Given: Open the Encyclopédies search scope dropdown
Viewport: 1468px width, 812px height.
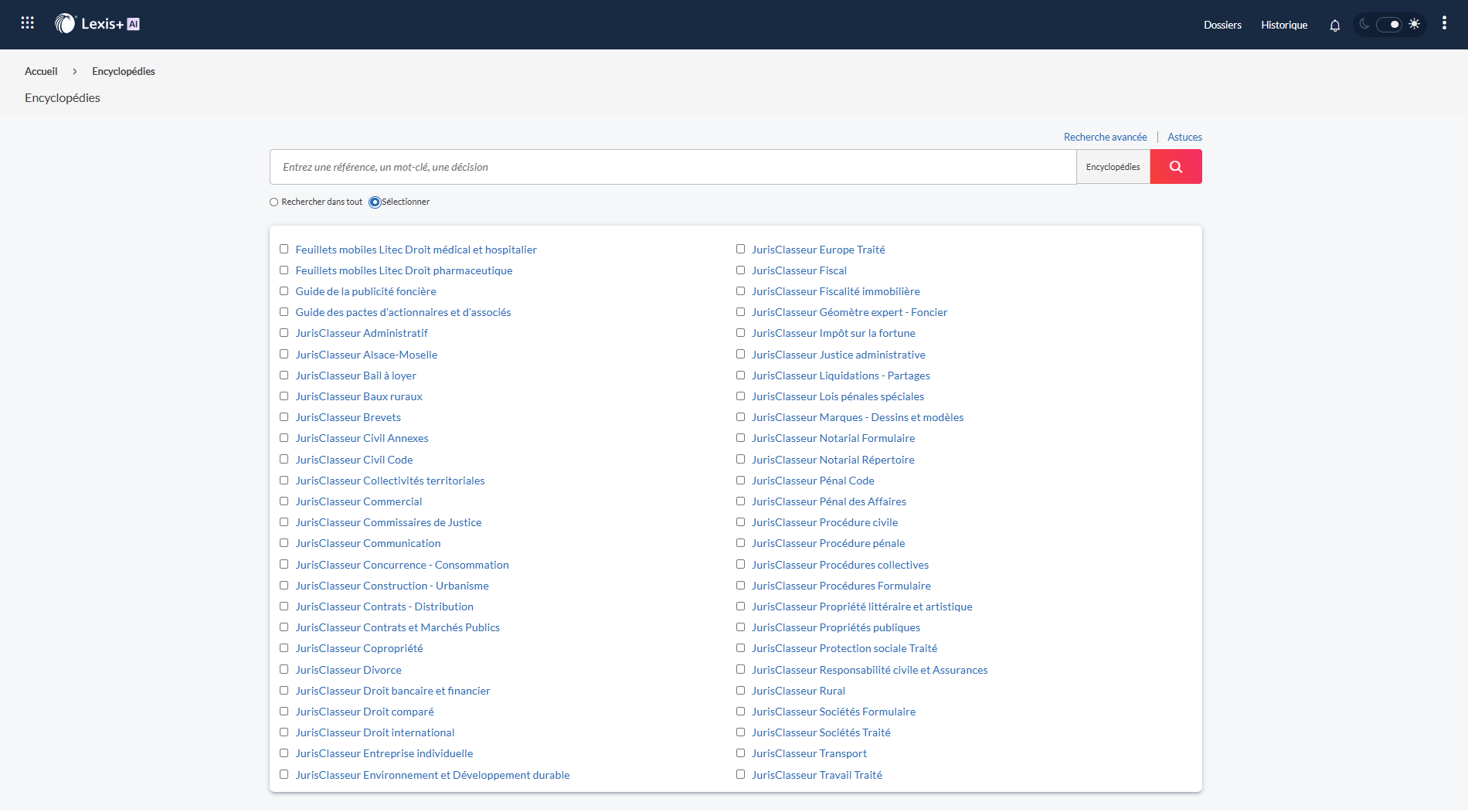Looking at the screenshot, I should click(1113, 167).
